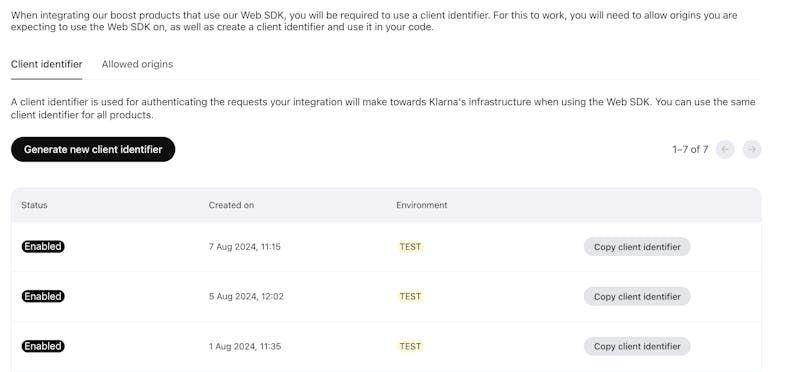The width and height of the screenshot is (786, 372).
Task: Click Enabled badge in 7 Aug row
Action: click(x=43, y=247)
